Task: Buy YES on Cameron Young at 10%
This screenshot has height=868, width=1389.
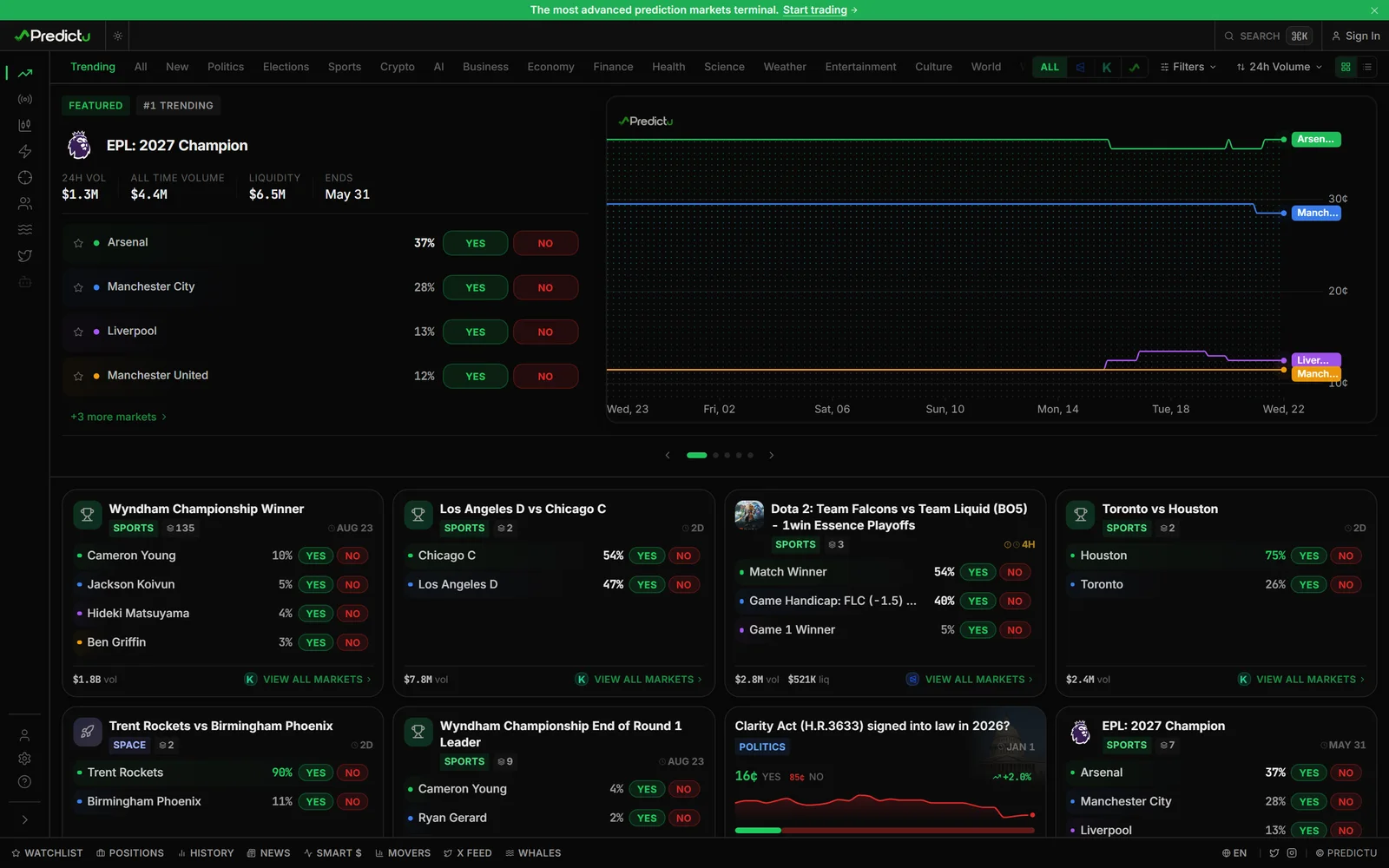Action: pyautogui.click(x=315, y=556)
